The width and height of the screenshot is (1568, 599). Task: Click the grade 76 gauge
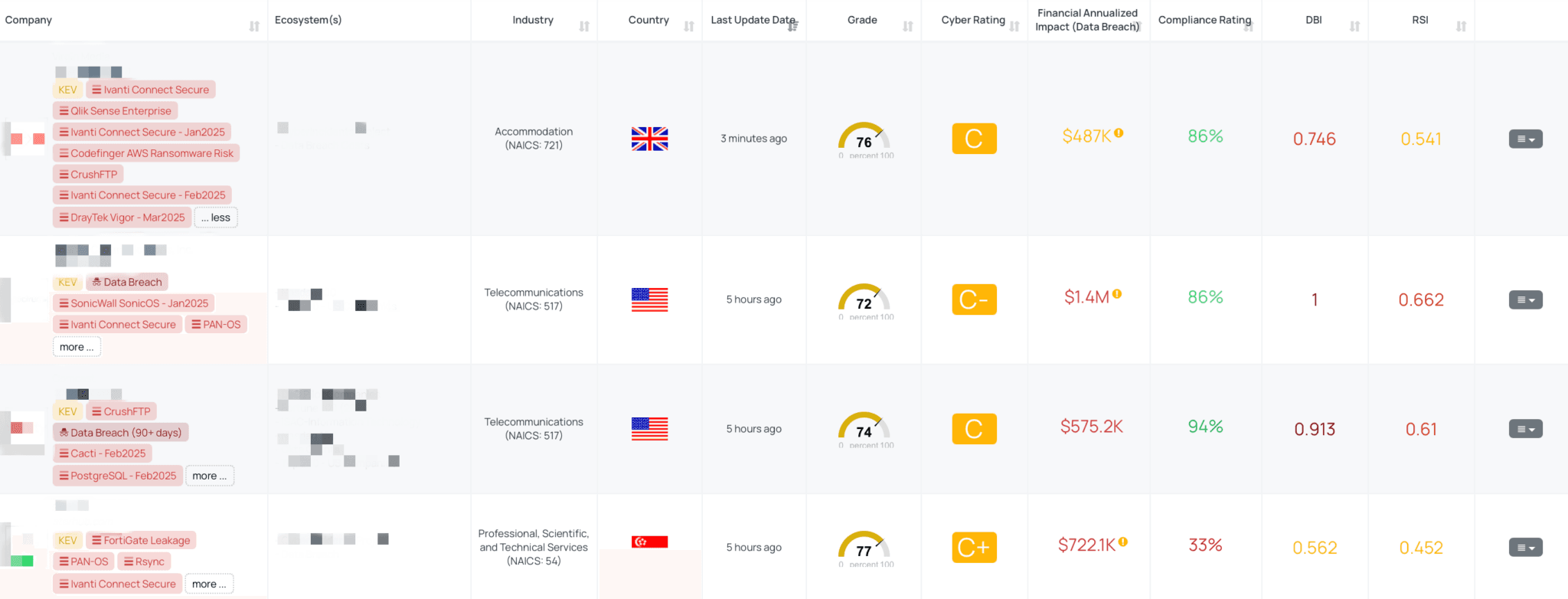pyautogui.click(x=864, y=139)
